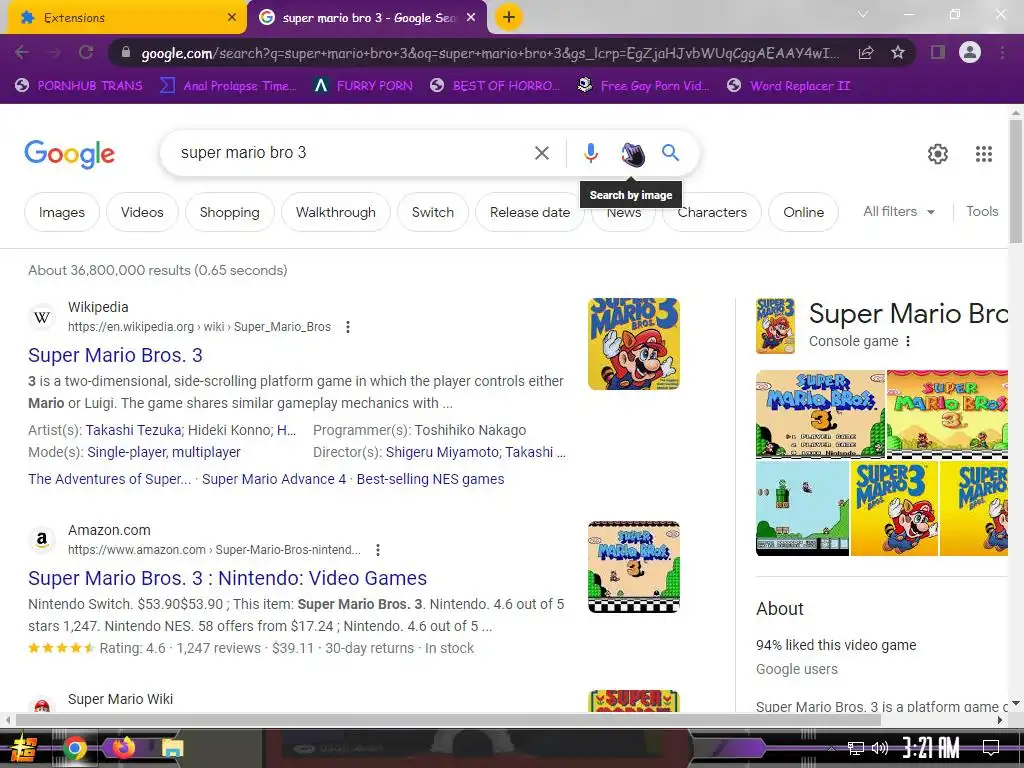Open The Adventures of Super... sublink
Screen dimensions: 1024x768
(110, 479)
